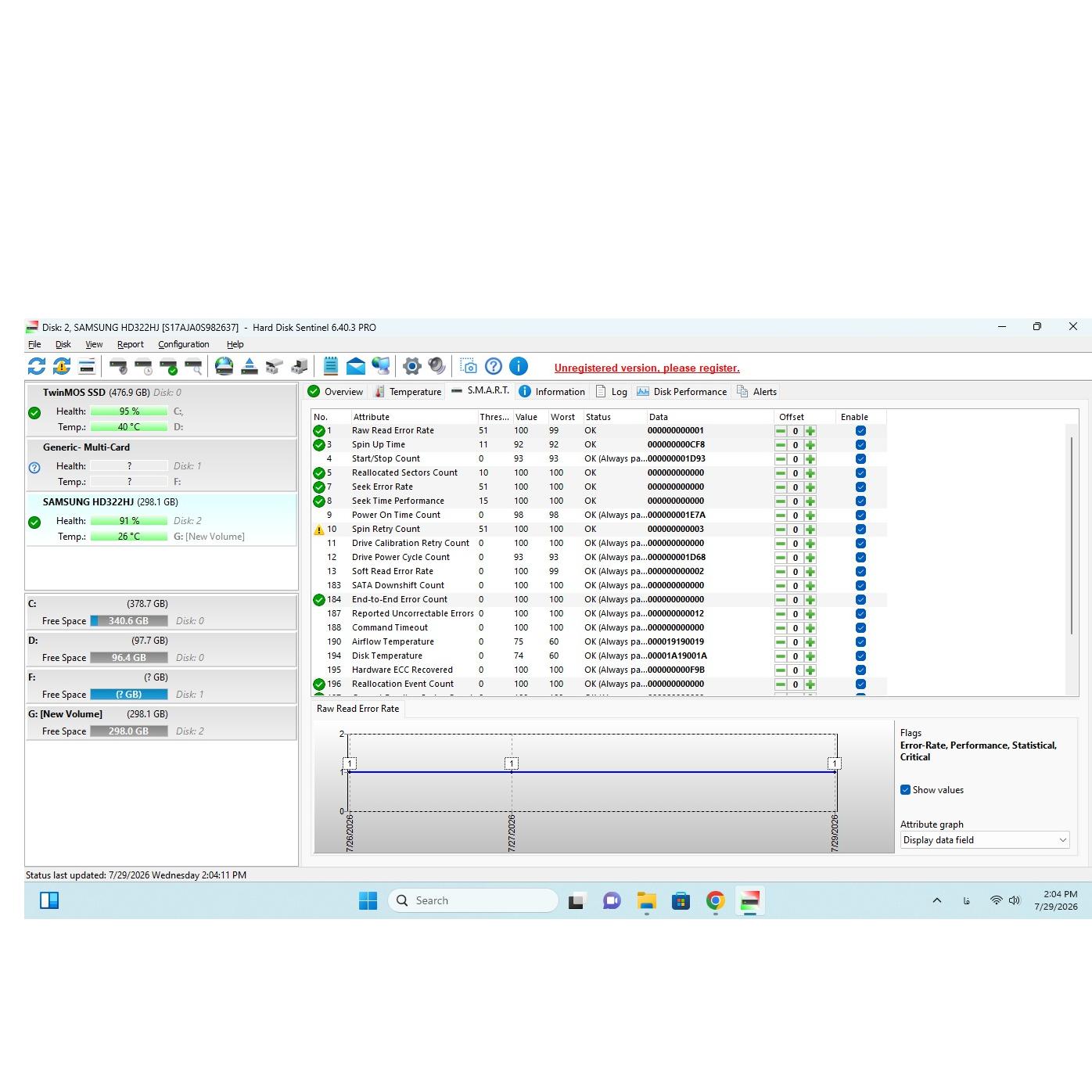Click the speaker sound icon in toolbar
Screen dimensions: 1092x1092
click(x=437, y=366)
